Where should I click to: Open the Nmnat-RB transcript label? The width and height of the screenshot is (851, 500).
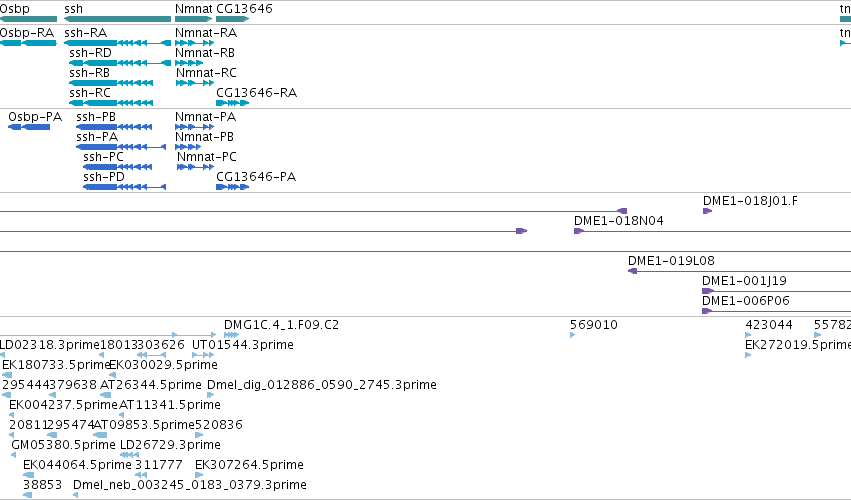(x=205, y=53)
